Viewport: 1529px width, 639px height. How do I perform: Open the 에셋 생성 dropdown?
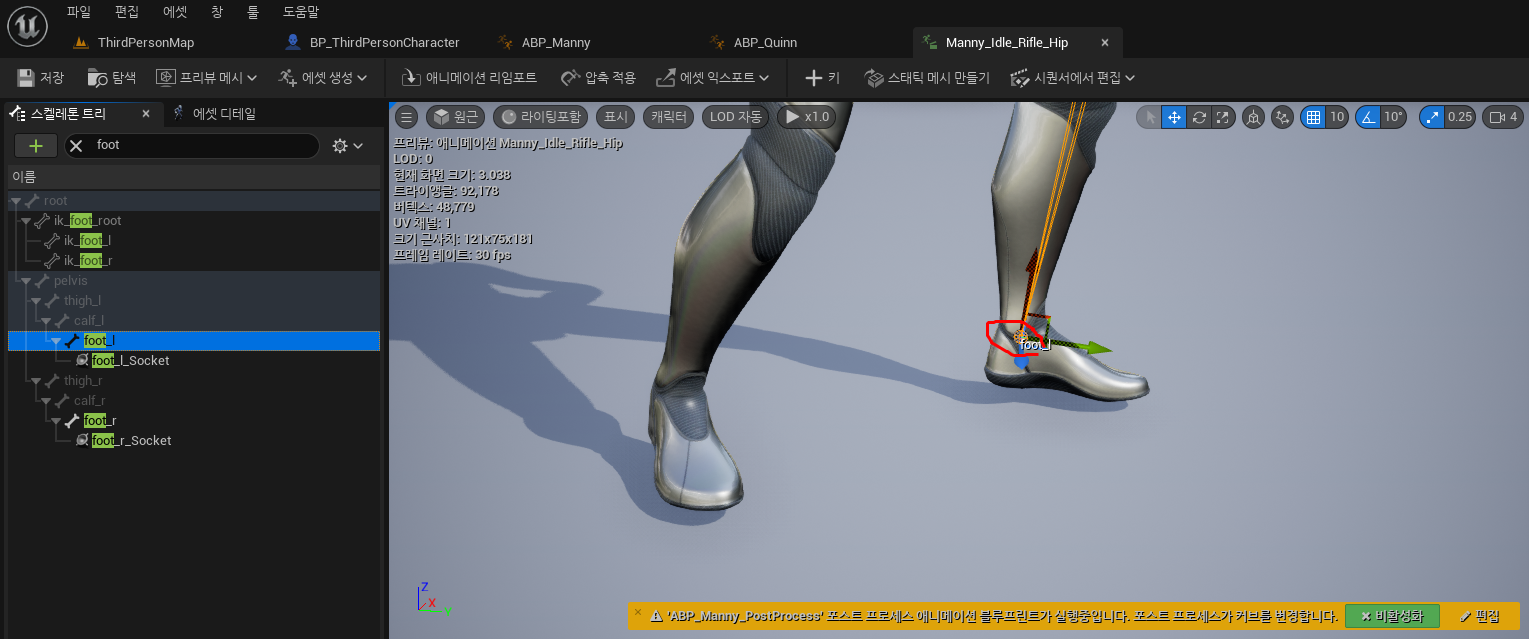click(322, 77)
